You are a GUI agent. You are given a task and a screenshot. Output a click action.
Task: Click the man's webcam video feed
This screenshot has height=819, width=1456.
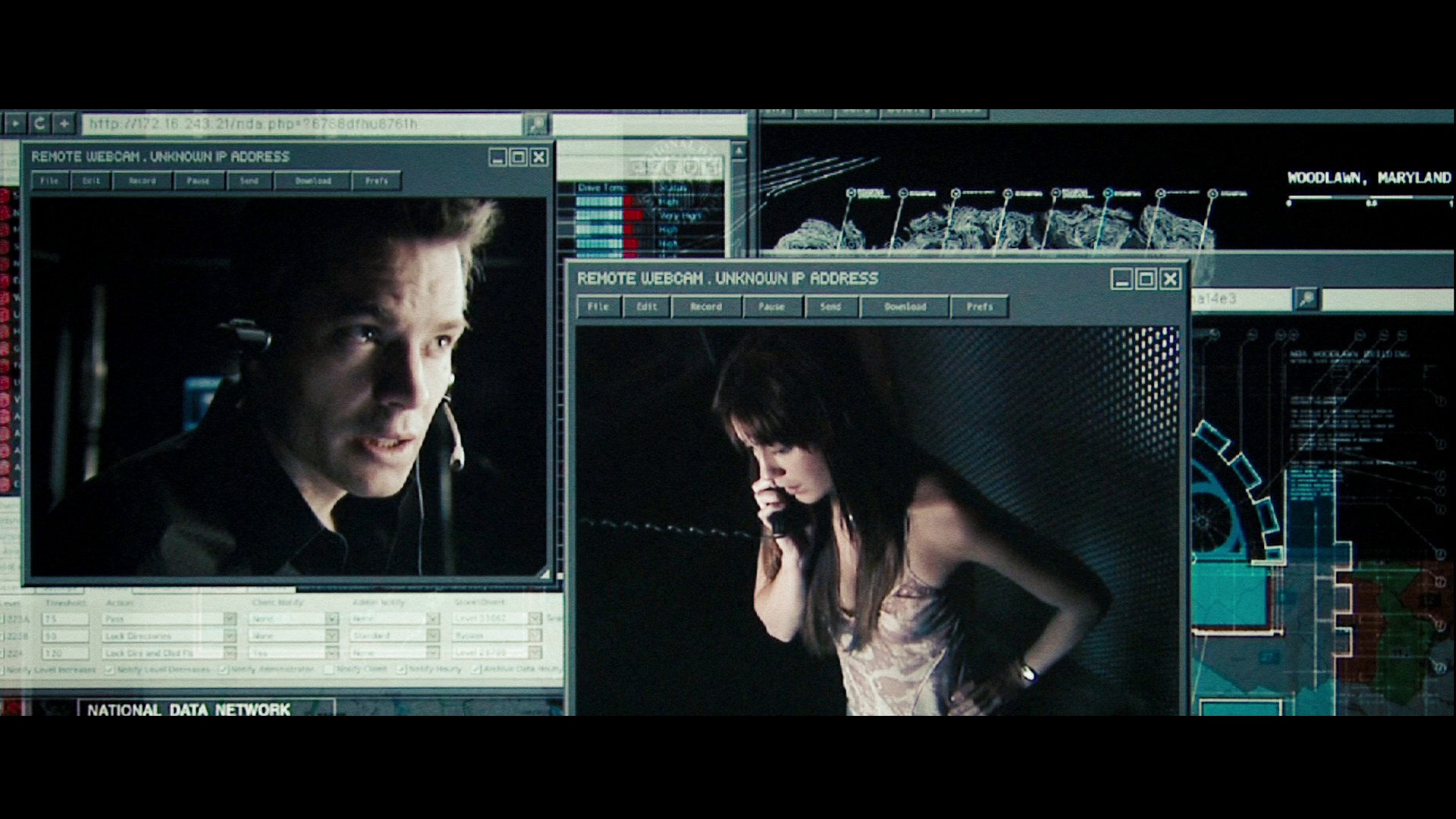tap(288, 387)
